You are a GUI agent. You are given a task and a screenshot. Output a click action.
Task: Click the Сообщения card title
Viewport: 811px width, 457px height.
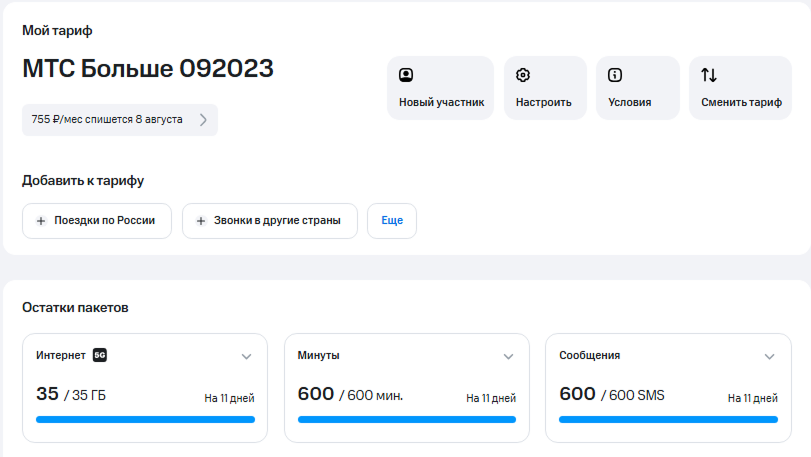pyautogui.click(x=590, y=355)
